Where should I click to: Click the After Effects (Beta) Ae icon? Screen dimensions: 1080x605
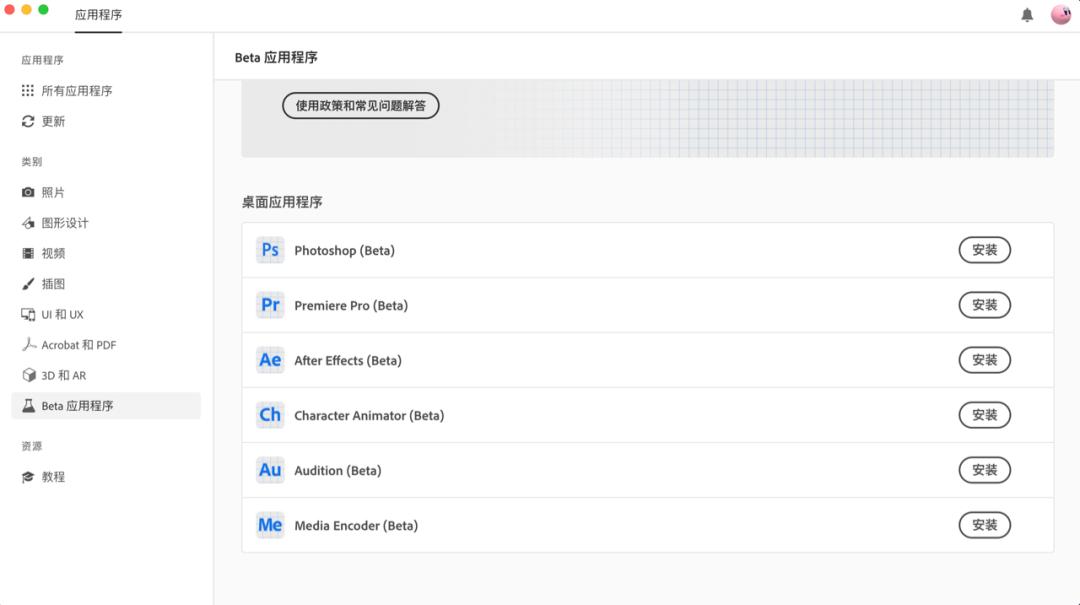[x=270, y=360]
